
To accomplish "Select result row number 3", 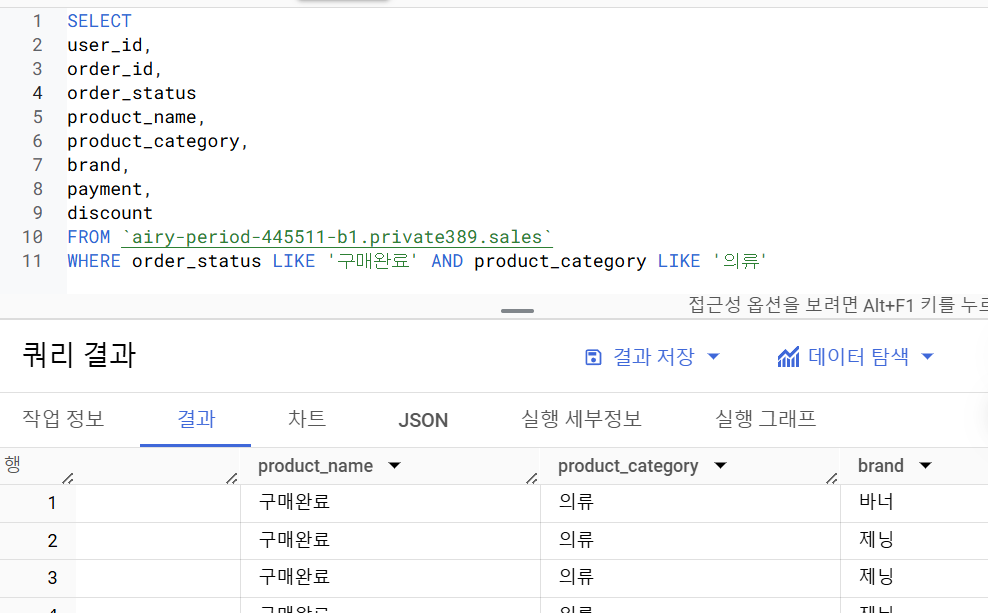I will 52,578.
